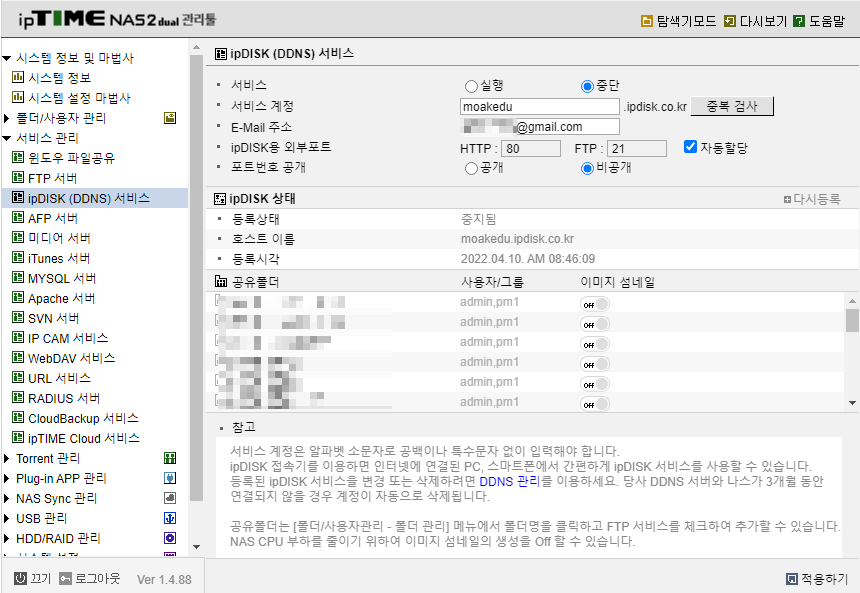Expand Torrent 관리 tree arrow
The width and height of the screenshot is (860, 593).
[7, 458]
